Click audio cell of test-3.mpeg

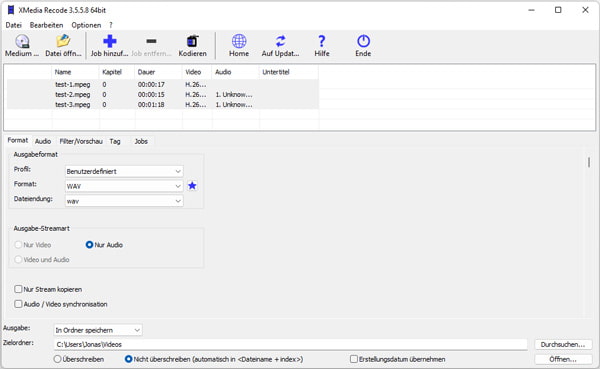(x=234, y=104)
